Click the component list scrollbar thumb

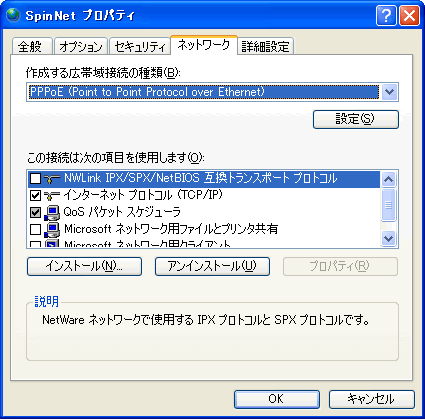388,205
